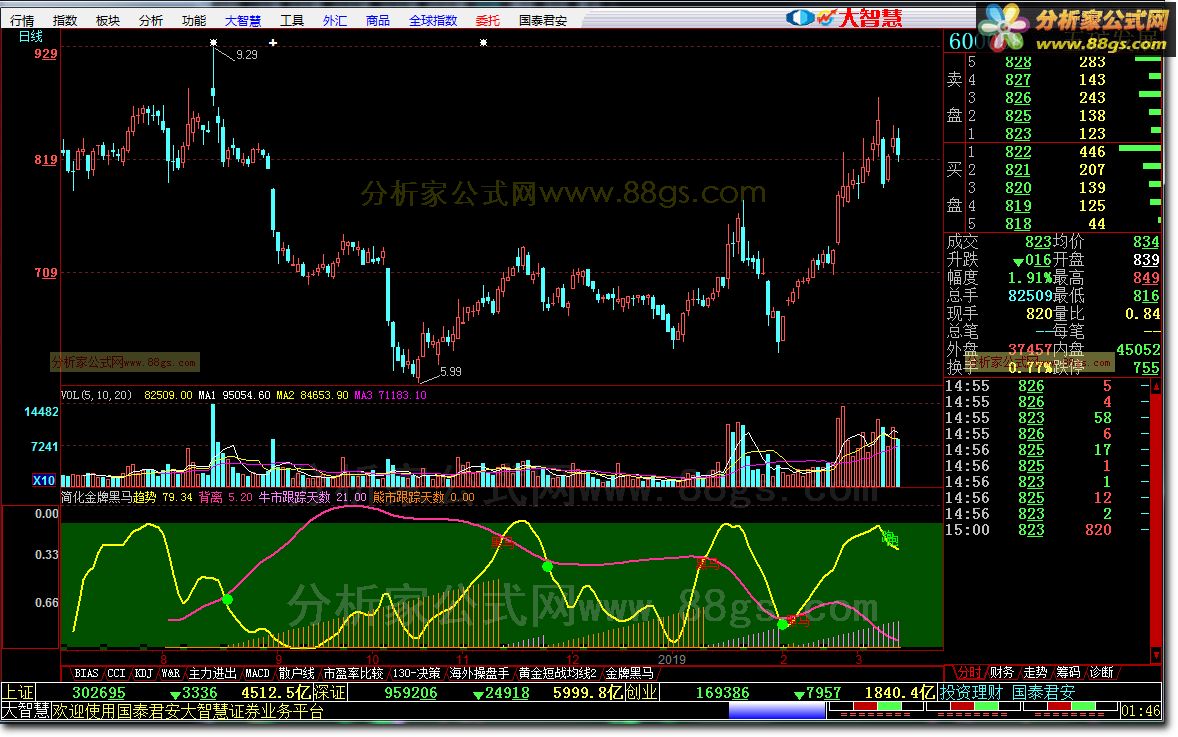The height and width of the screenshot is (737, 1178).
Task: Open the 商品 menu
Action: [x=378, y=20]
